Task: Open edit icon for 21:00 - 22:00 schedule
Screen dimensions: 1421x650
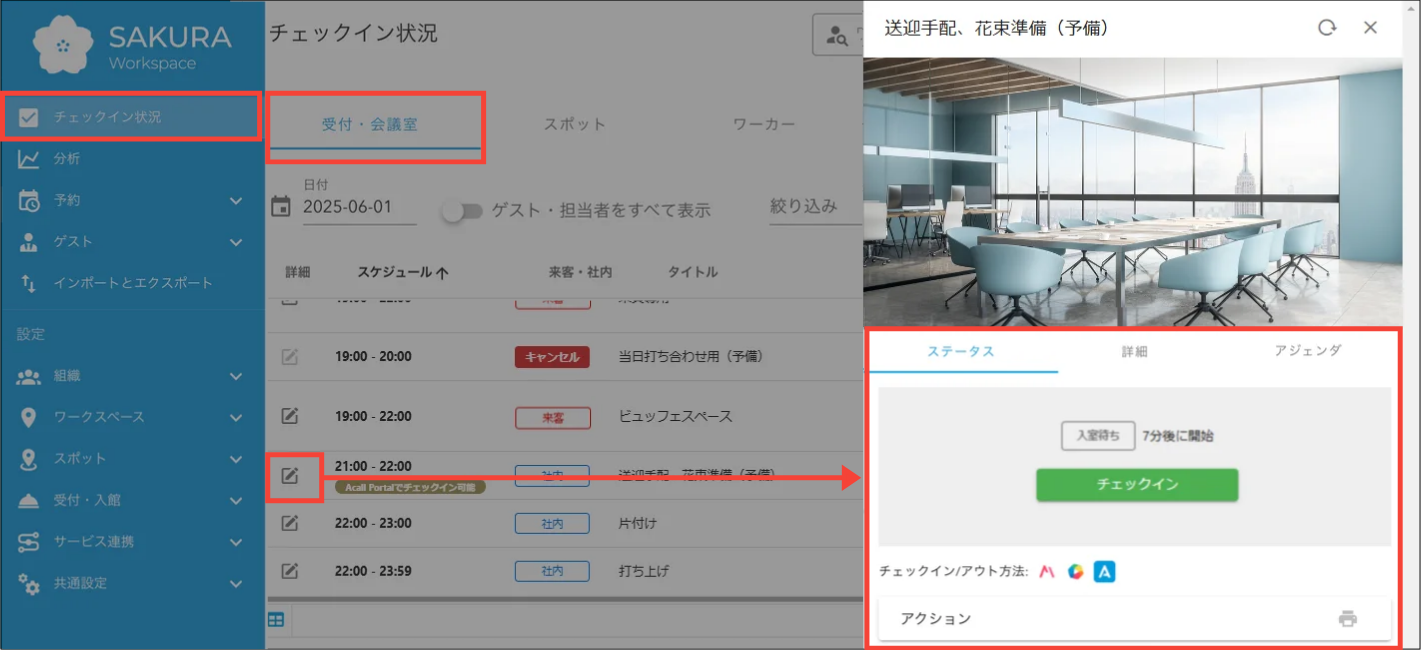Action: coord(290,476)
